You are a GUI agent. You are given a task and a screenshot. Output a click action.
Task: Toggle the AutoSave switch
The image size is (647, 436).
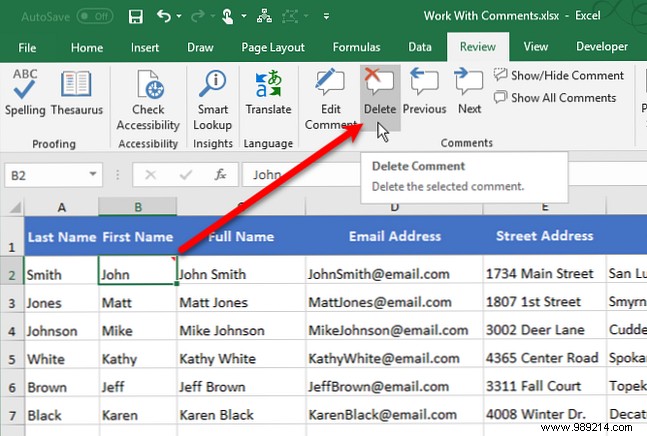tap(95, 16)
